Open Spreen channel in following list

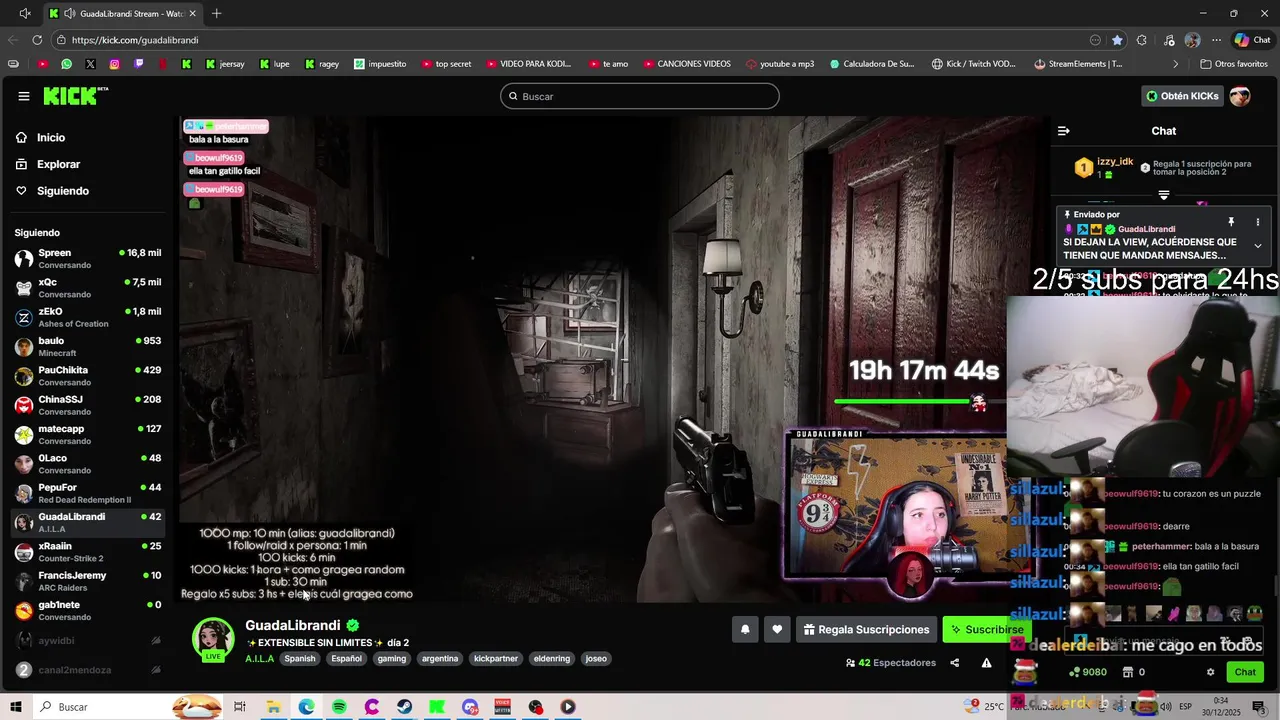[x=88, y=258]
